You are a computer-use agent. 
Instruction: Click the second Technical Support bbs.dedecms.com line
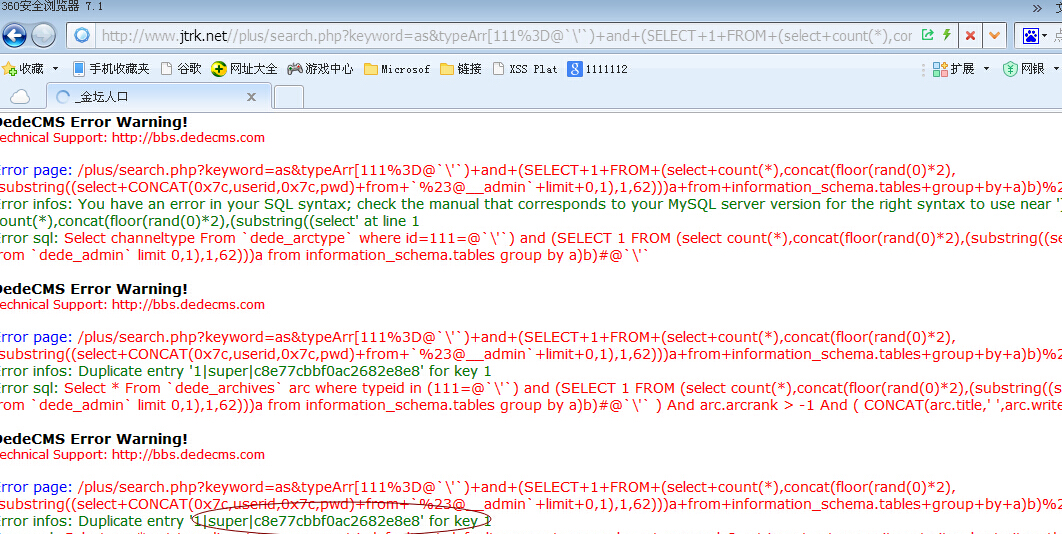tap(132, 304)
